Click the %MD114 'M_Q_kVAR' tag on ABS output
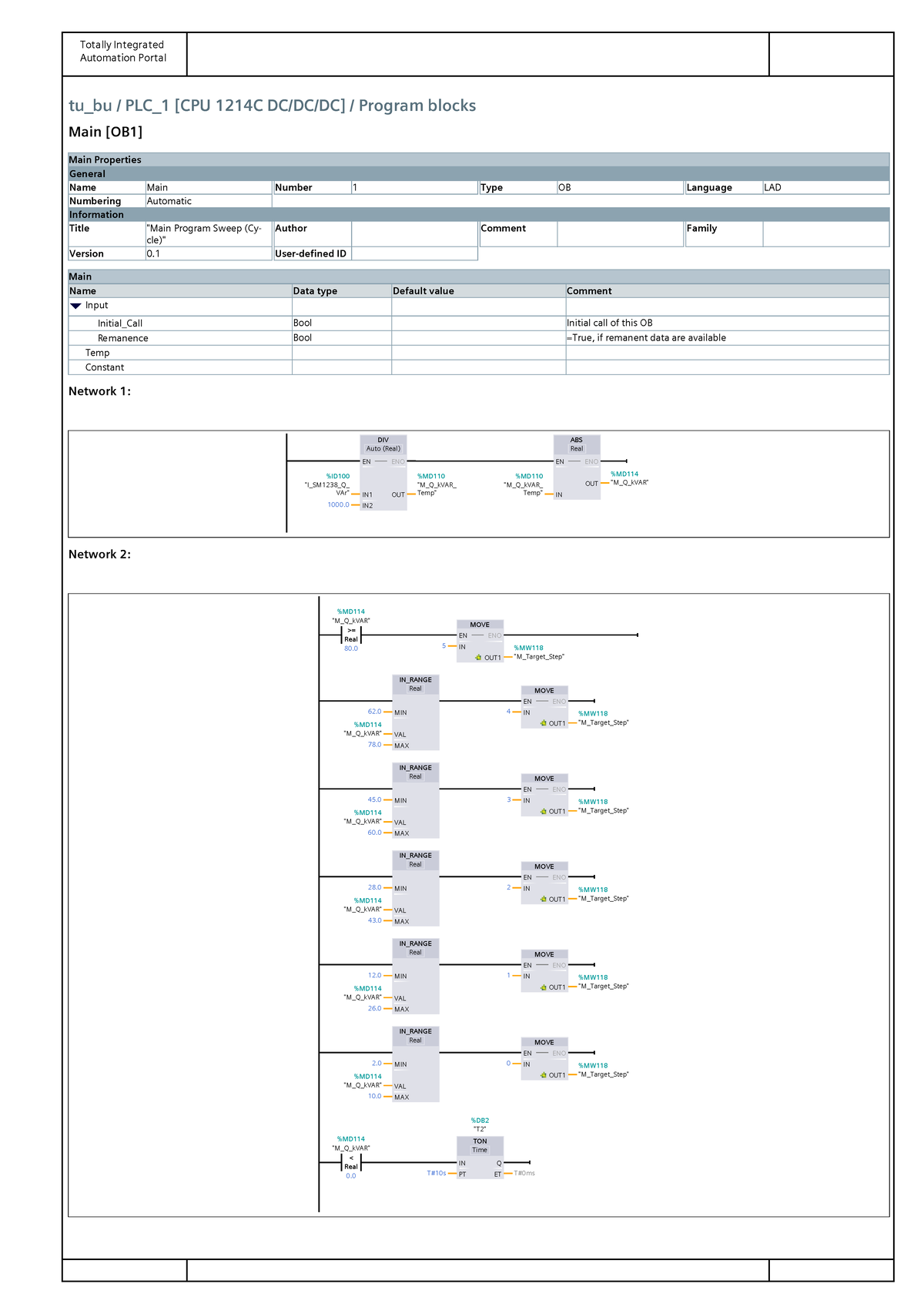This screenshot has width=924, height=1307. [630, 478]
